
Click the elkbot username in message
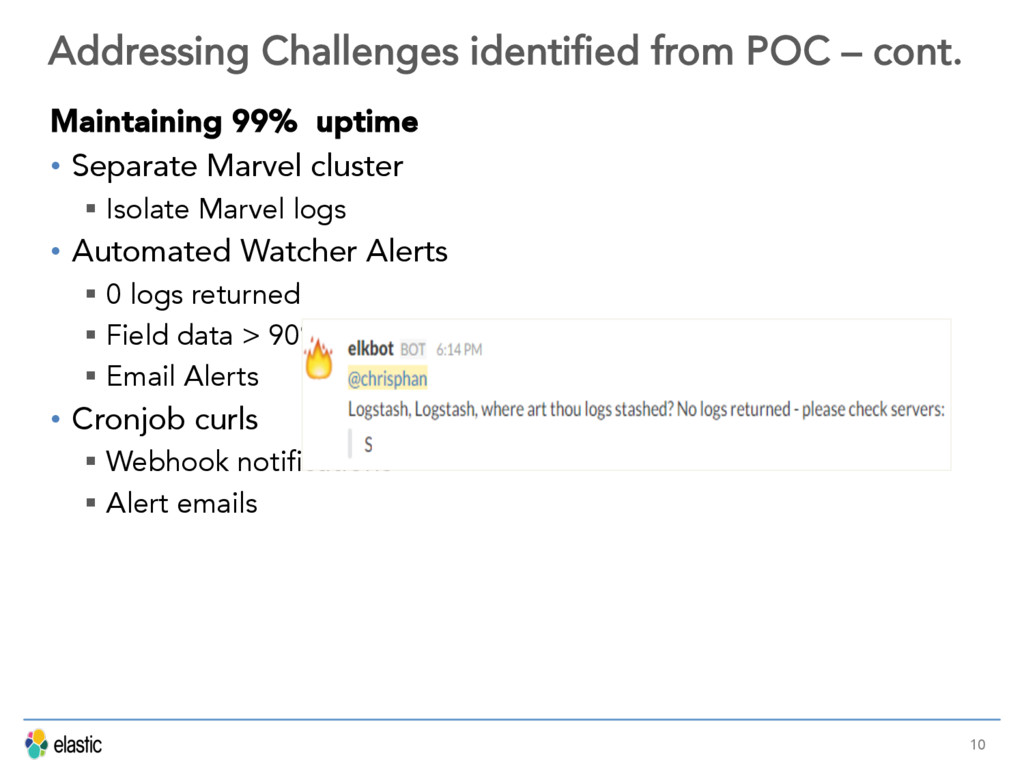point(370,349)
